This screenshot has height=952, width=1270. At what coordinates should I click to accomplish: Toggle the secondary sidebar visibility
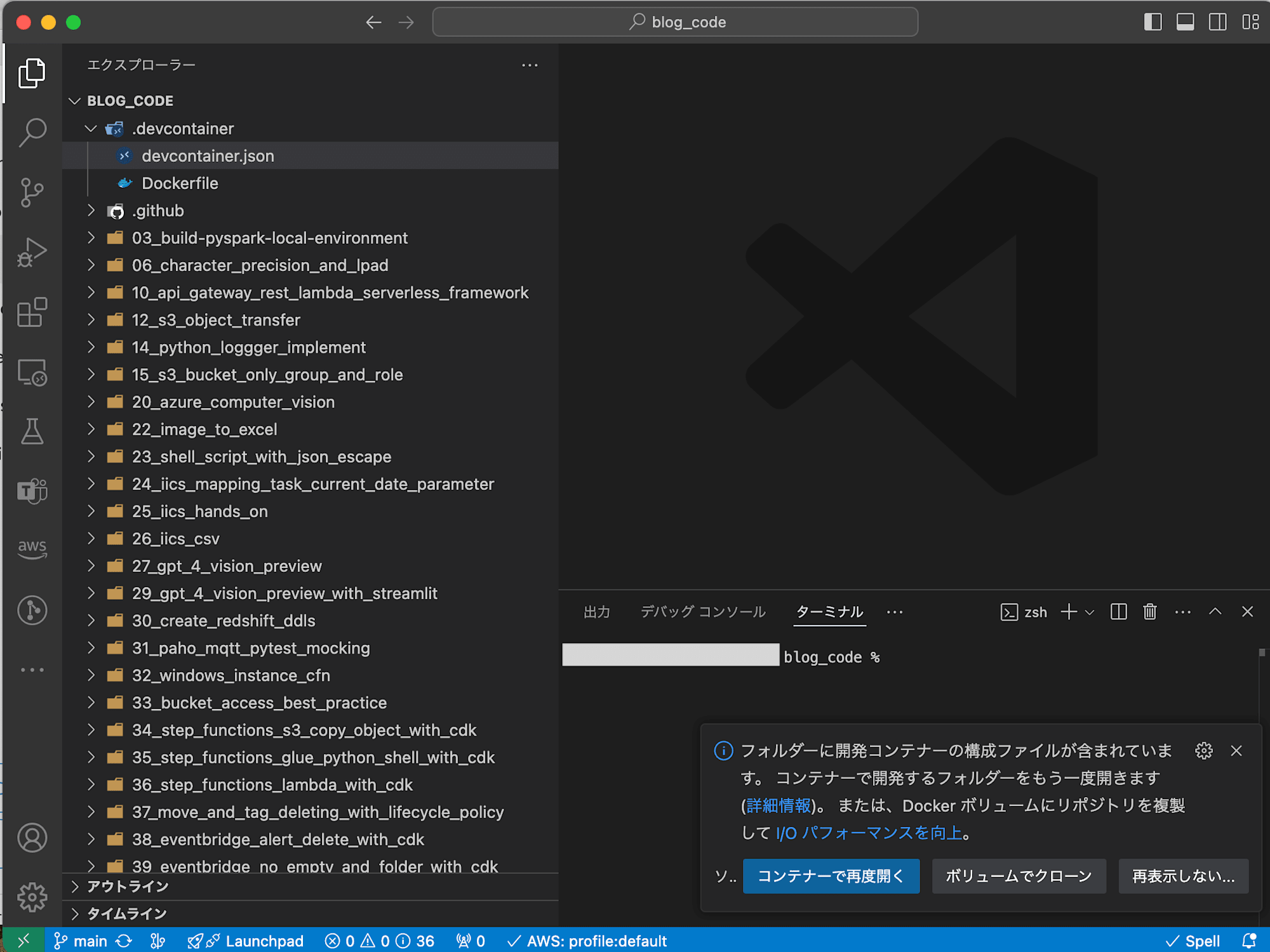tap(1217, 22)
